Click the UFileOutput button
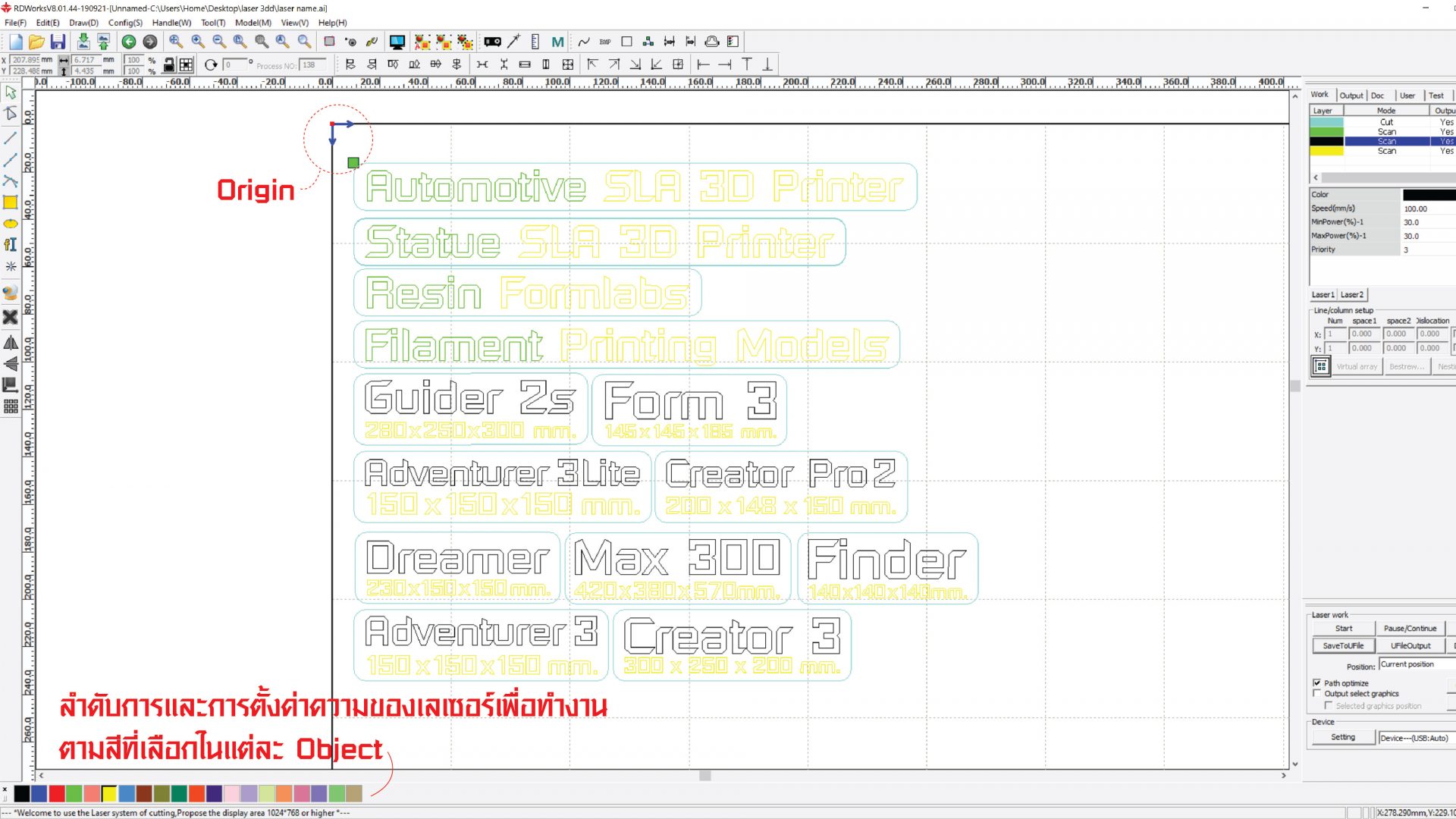The width and height of the screenshot is (1456, 819). tap(1410, 646)
